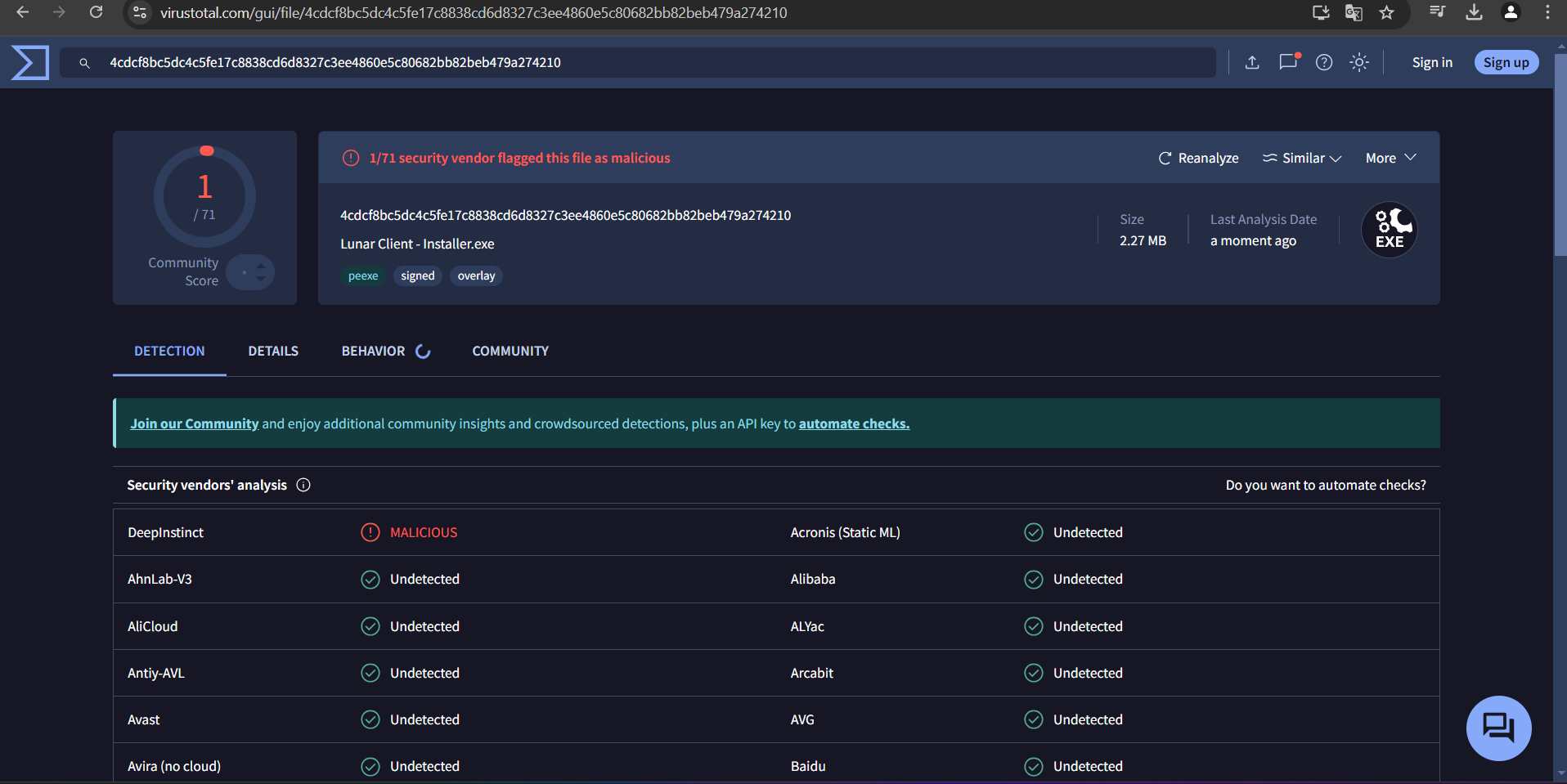Click the overlay tag

pos(477,276)
